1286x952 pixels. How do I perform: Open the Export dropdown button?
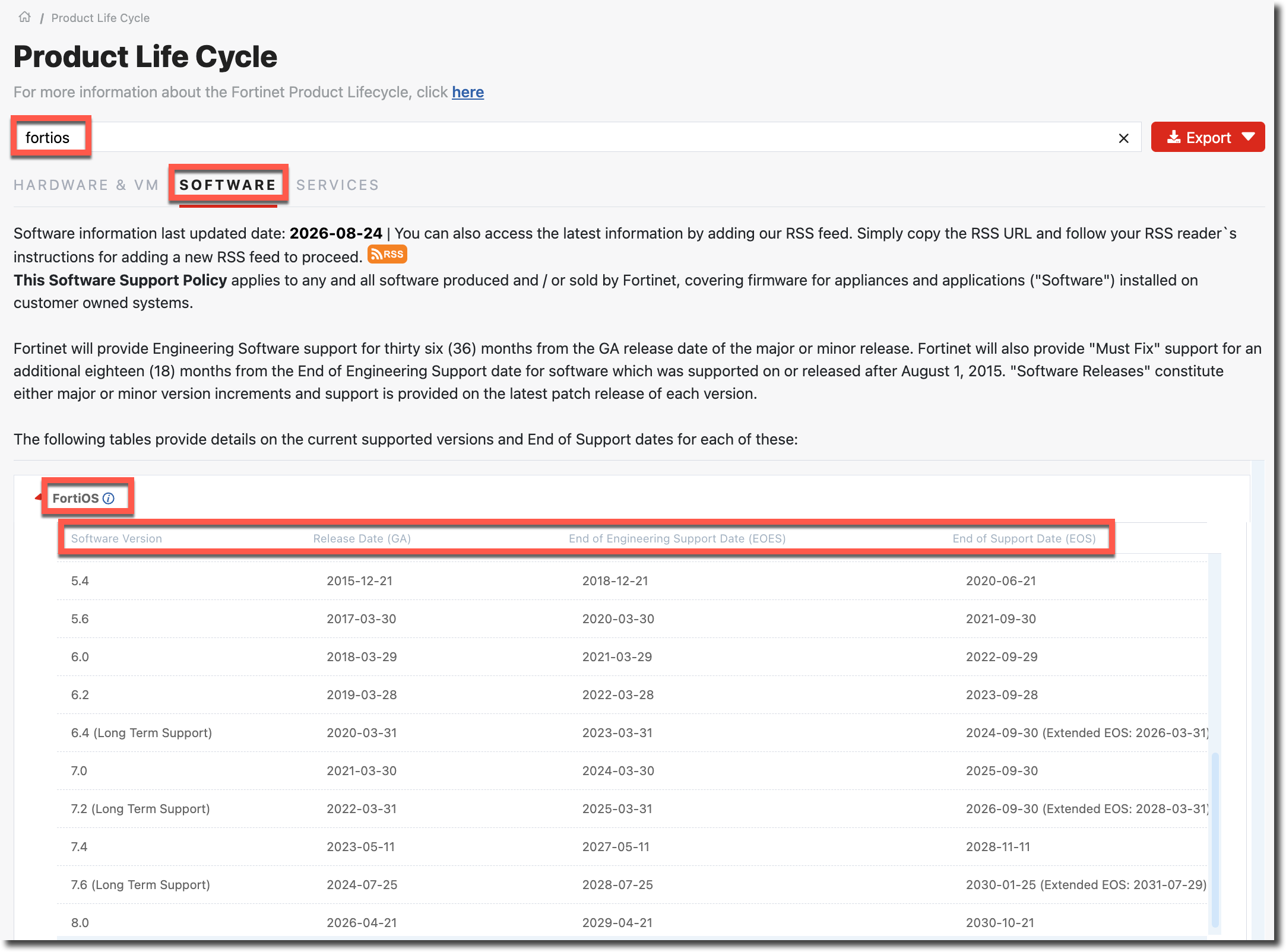[x=1208, y=137]
